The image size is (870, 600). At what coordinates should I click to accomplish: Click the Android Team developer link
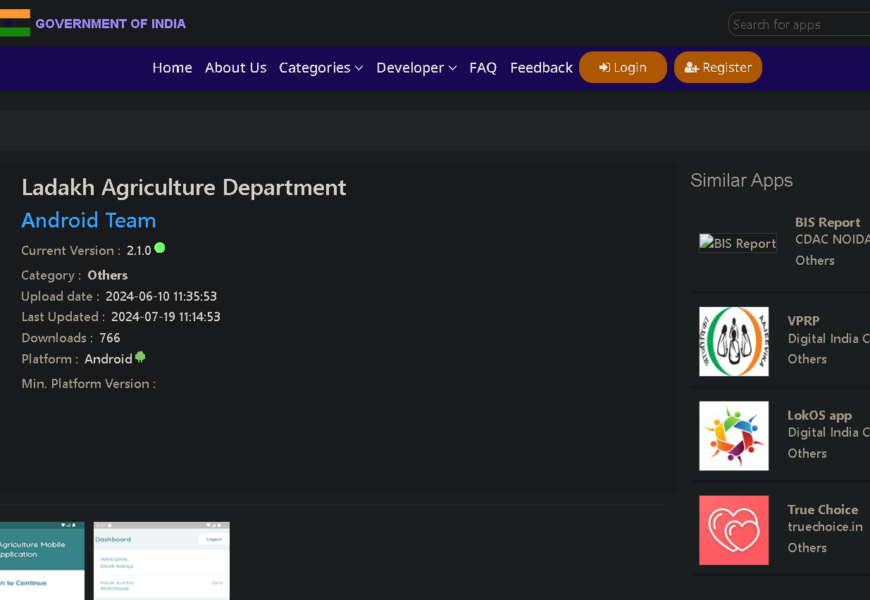[89, 221]
